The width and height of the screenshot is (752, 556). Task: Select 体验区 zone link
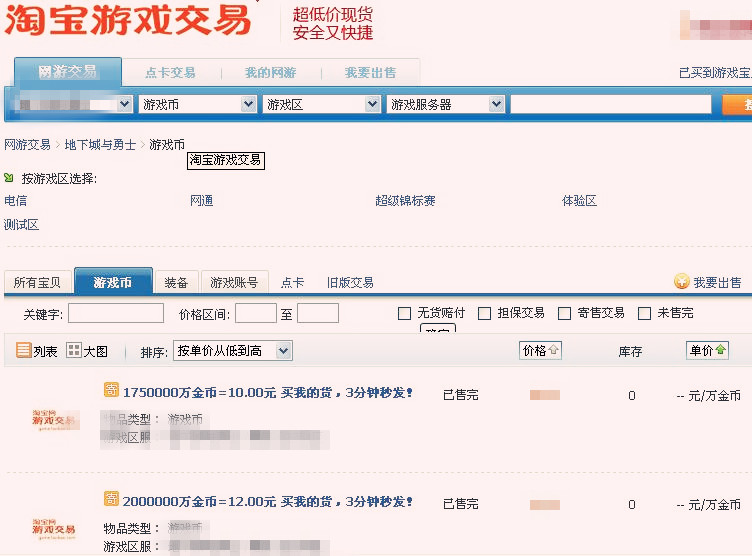[x=579, y=201]
